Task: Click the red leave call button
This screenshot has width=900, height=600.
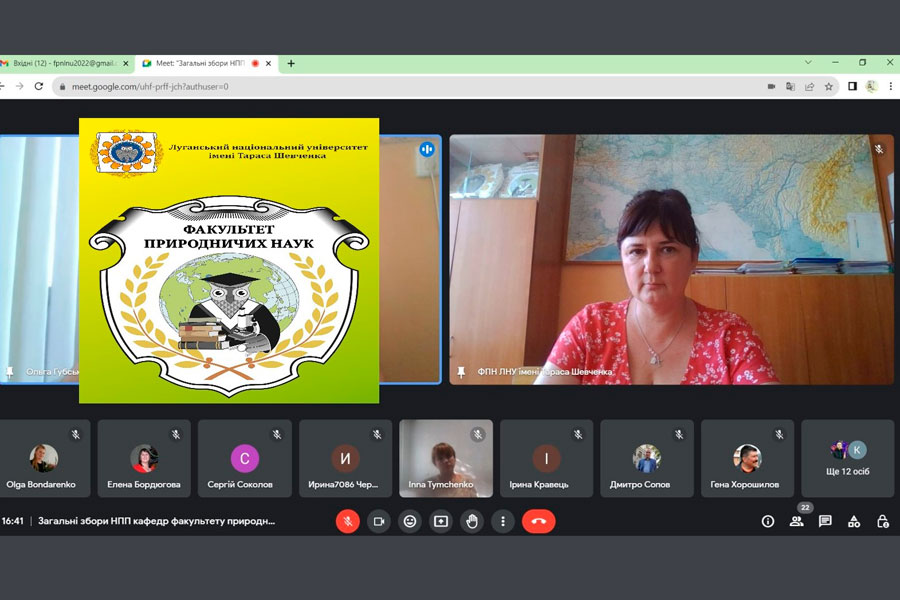Action: click(538, 521)
